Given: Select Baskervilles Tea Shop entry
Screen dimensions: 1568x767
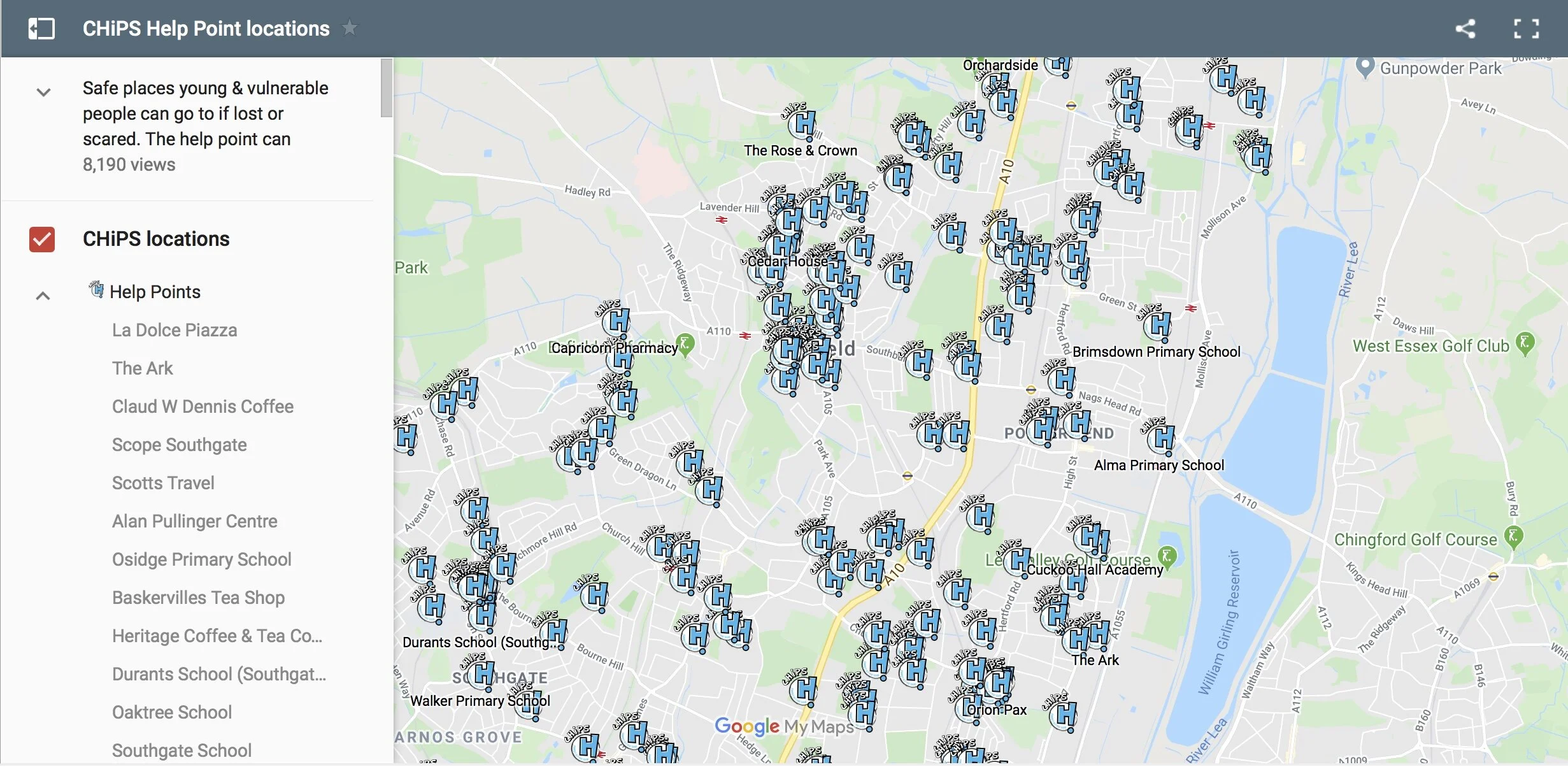Looking at the screenshot, I should point(198,598).
